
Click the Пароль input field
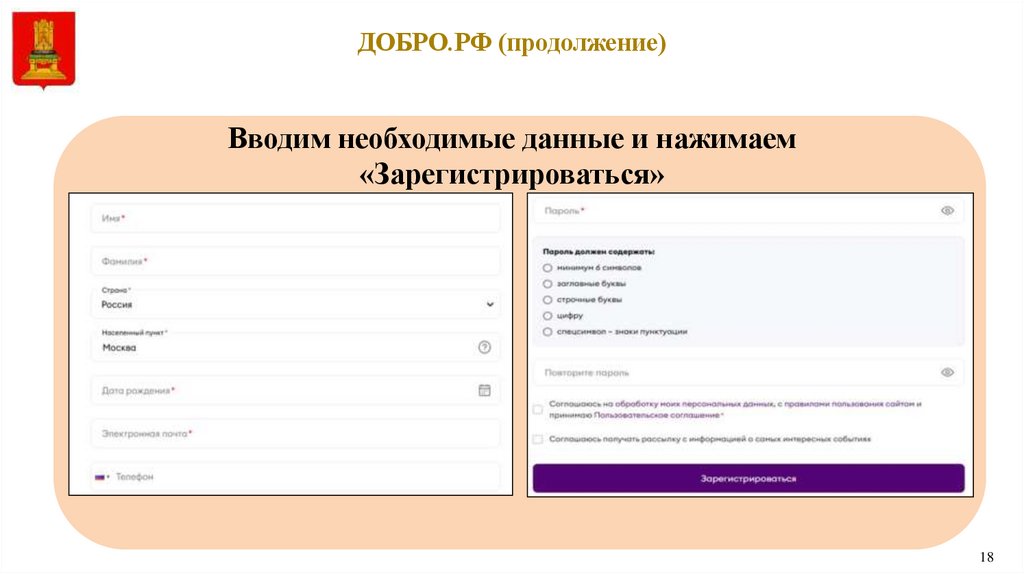(748, 211)
